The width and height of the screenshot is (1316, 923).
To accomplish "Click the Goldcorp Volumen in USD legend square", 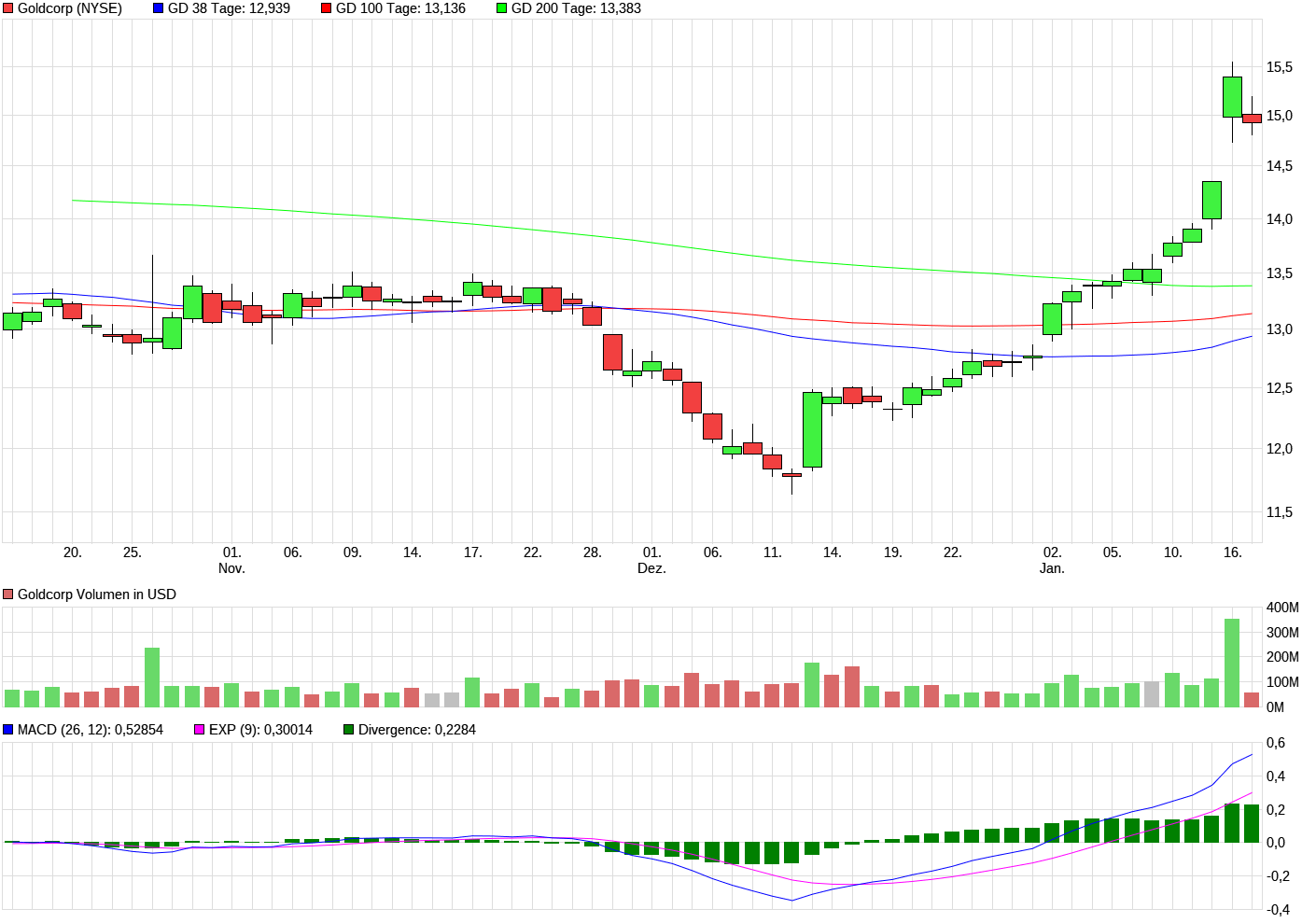I will point(7,594).
